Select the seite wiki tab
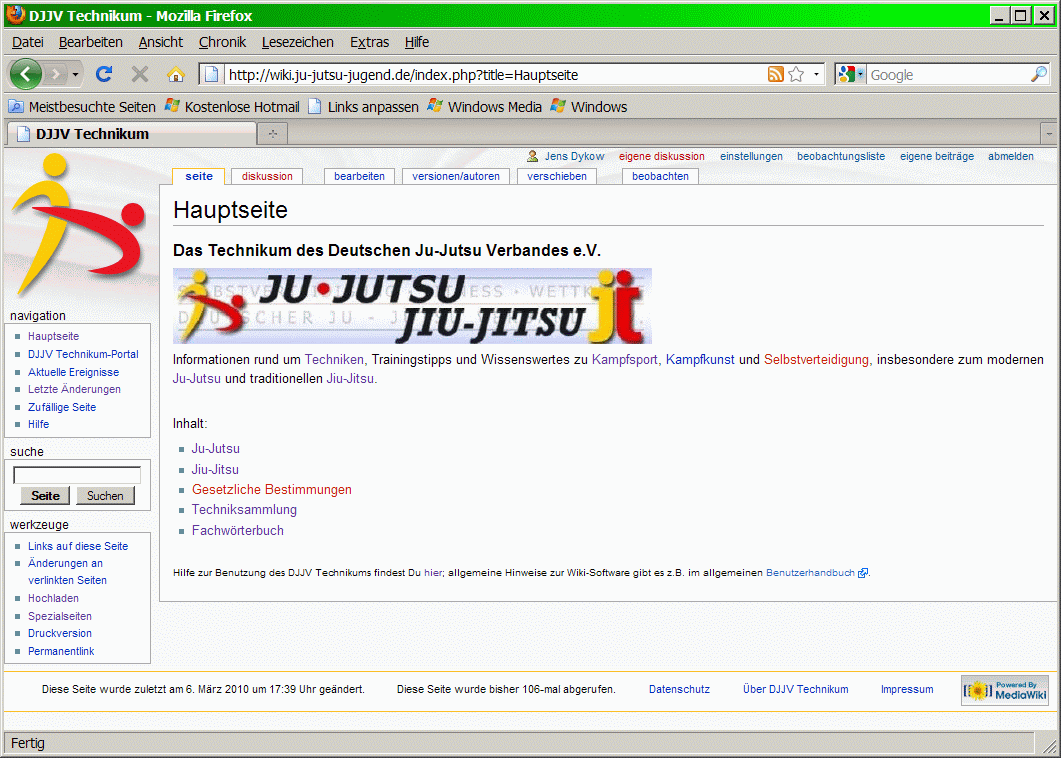This screenshot has width=1061, height=758. pos(199,176)
